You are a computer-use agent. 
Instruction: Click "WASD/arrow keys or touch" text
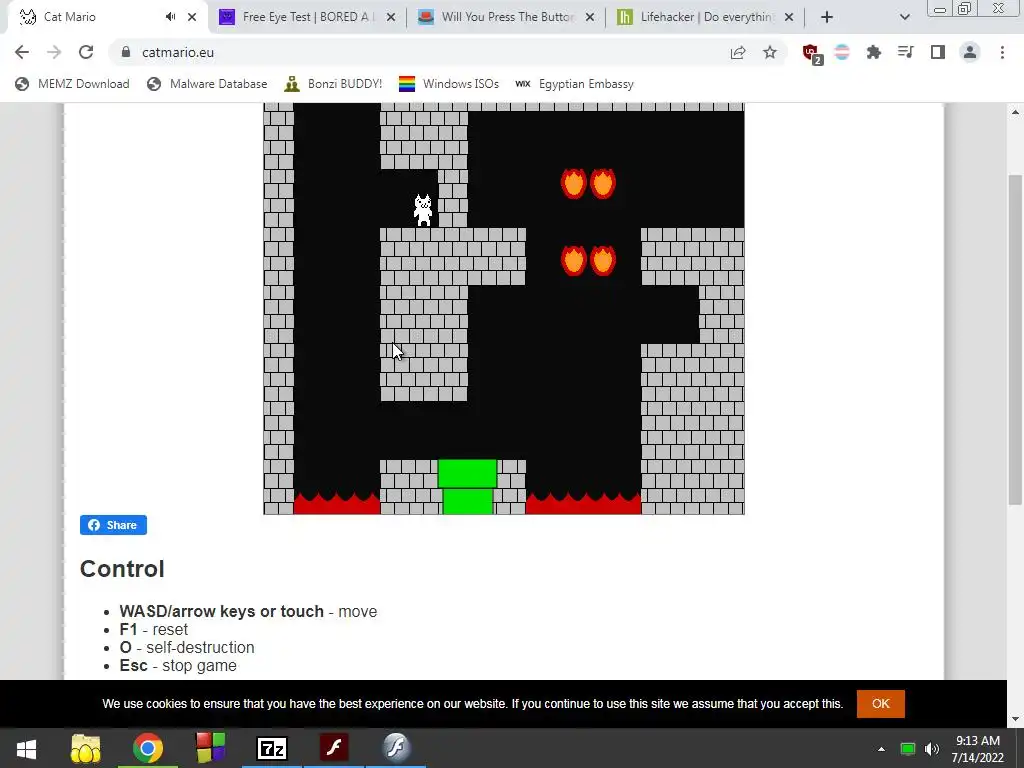pyautogui.click(x=221, y=611)
